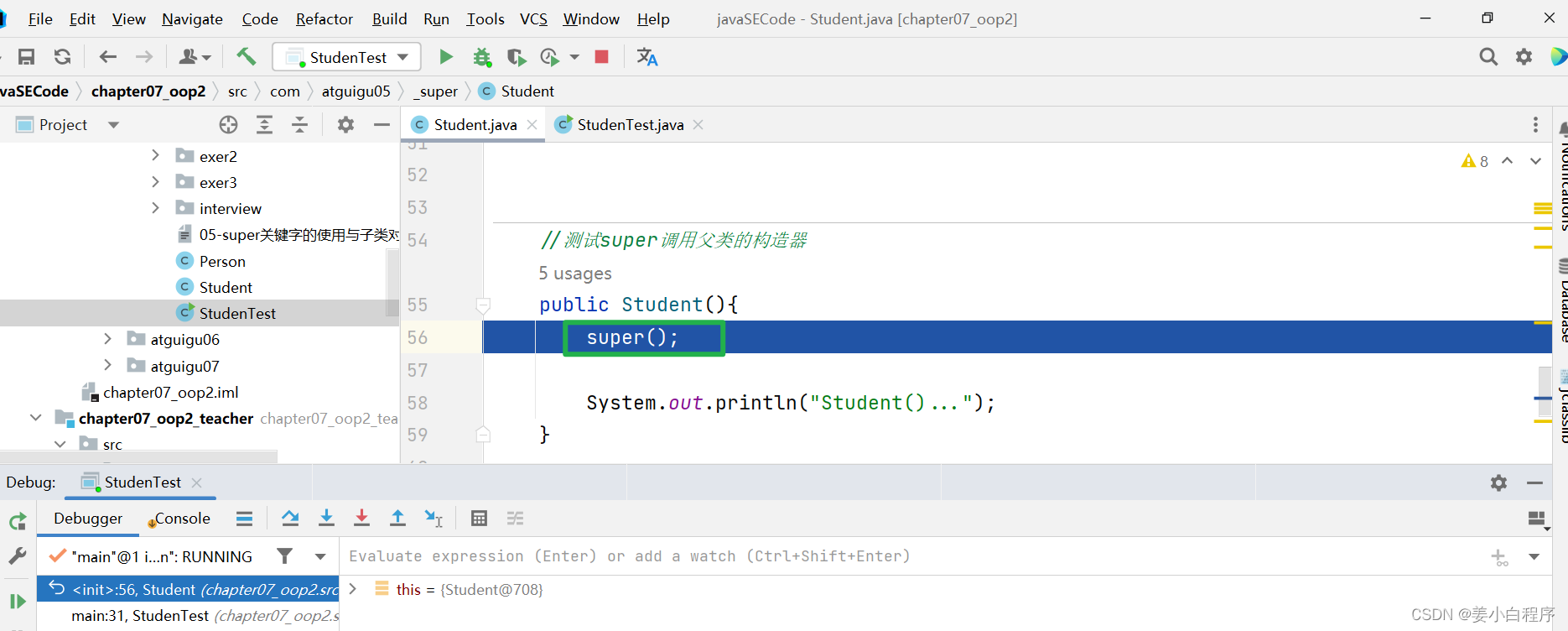Switch to Console tab in debugger
This screenshot has width=1568, height=631.
point(180,519)
